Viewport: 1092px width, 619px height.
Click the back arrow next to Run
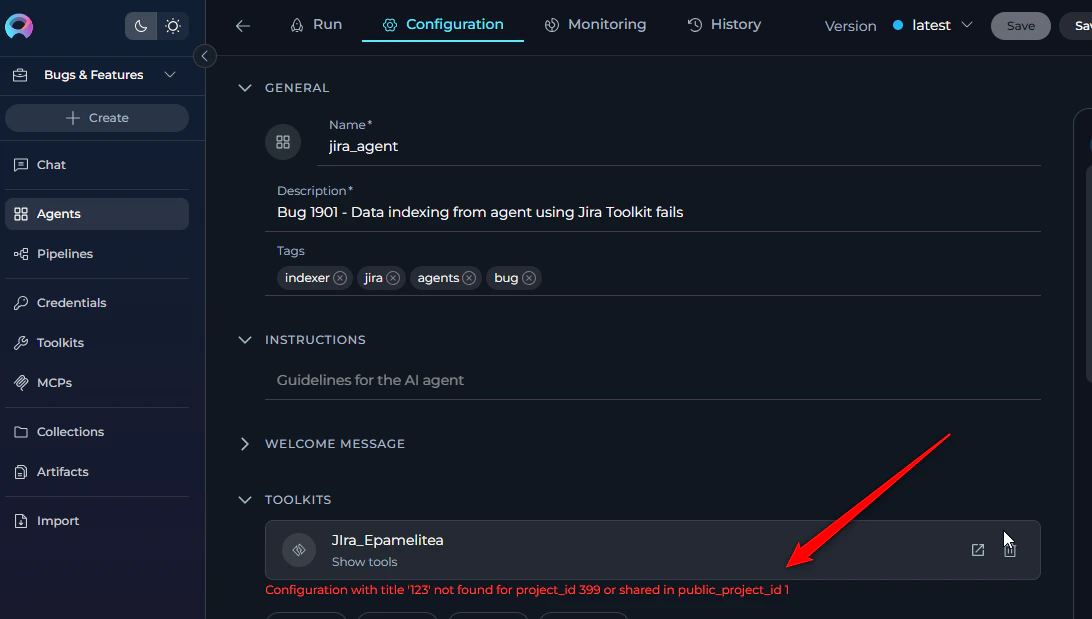(x=243, y=25)
